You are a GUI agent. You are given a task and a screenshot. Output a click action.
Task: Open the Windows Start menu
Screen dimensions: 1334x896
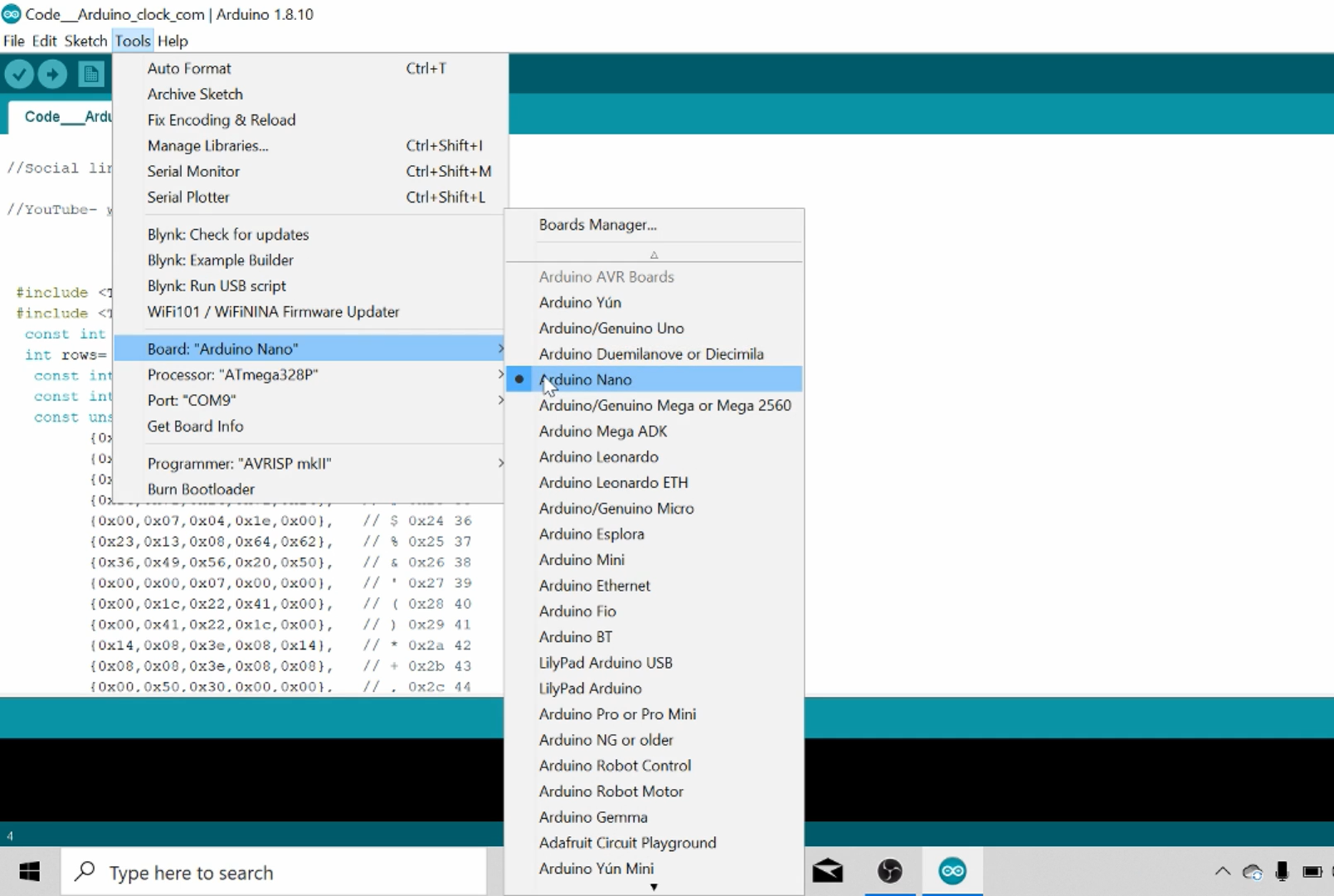[29, 872]
